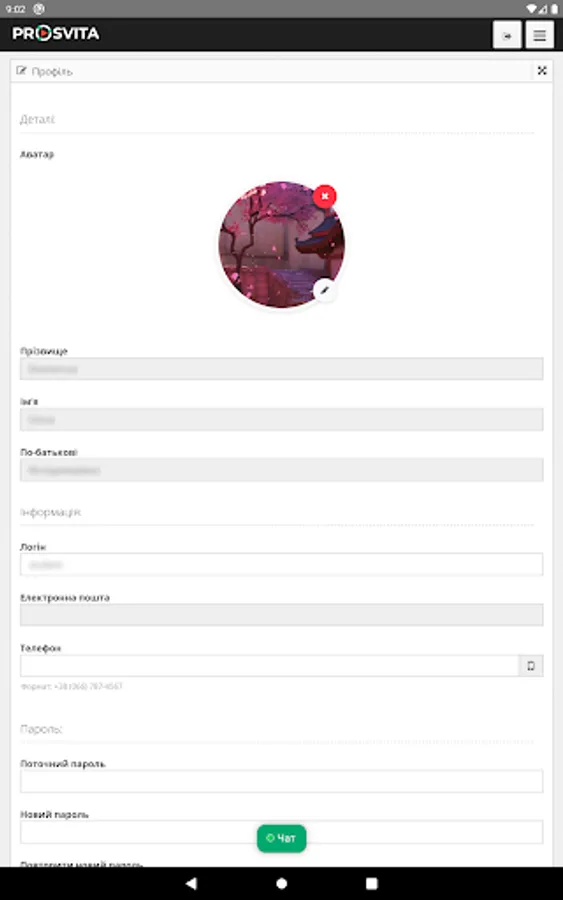Viewport: 563px width, 900px height.
Task: Click the phone icon beside Телефон field
Action: pos(531,666)
